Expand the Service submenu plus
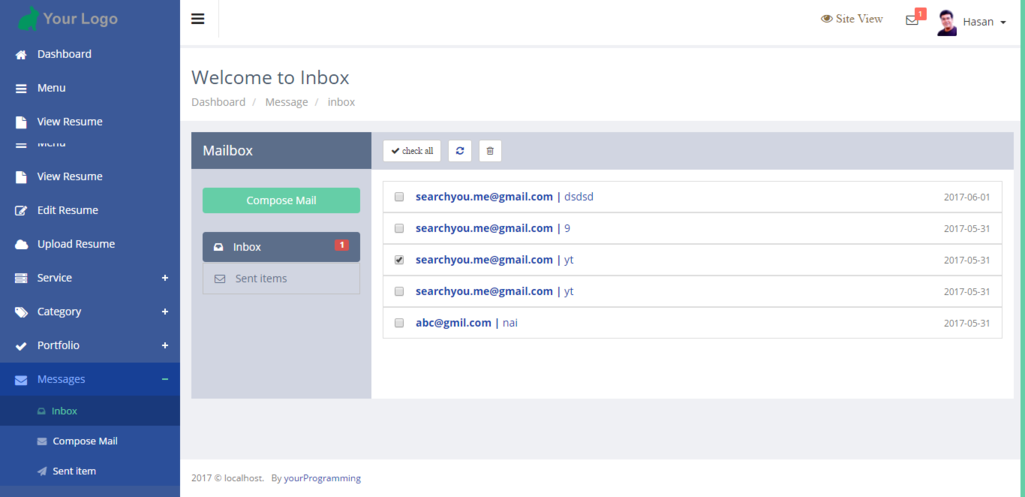Screen dimensions: 1025x497 coord(165,278)
